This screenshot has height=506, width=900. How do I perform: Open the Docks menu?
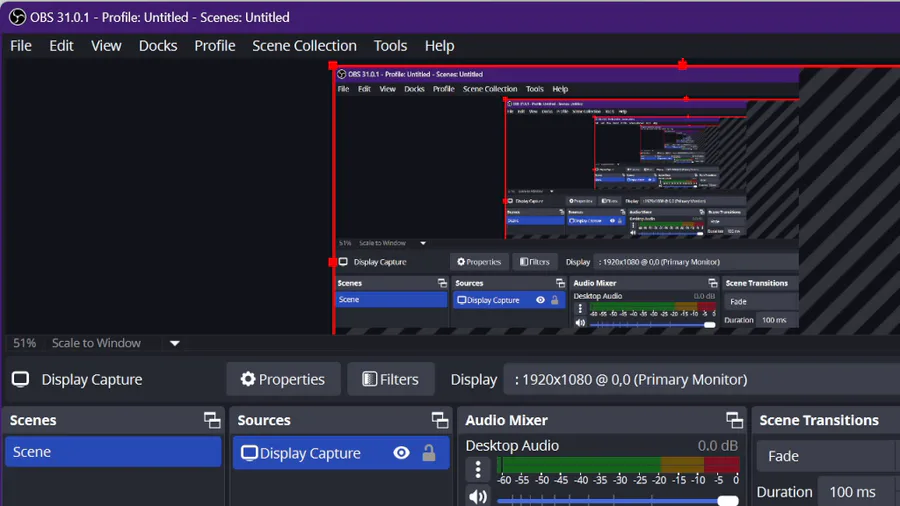pyautogui.click(x=158, y=46)
